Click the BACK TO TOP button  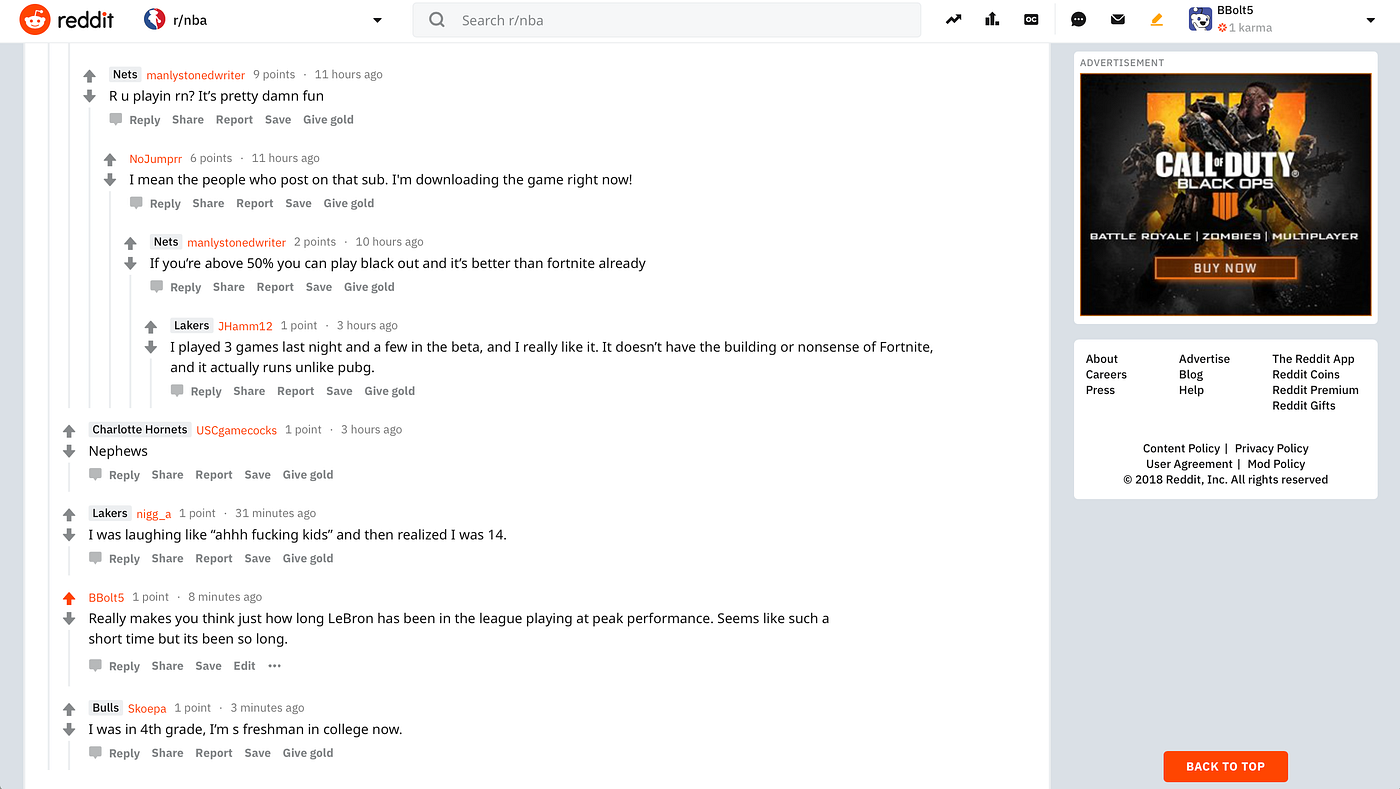[1226, 766]
